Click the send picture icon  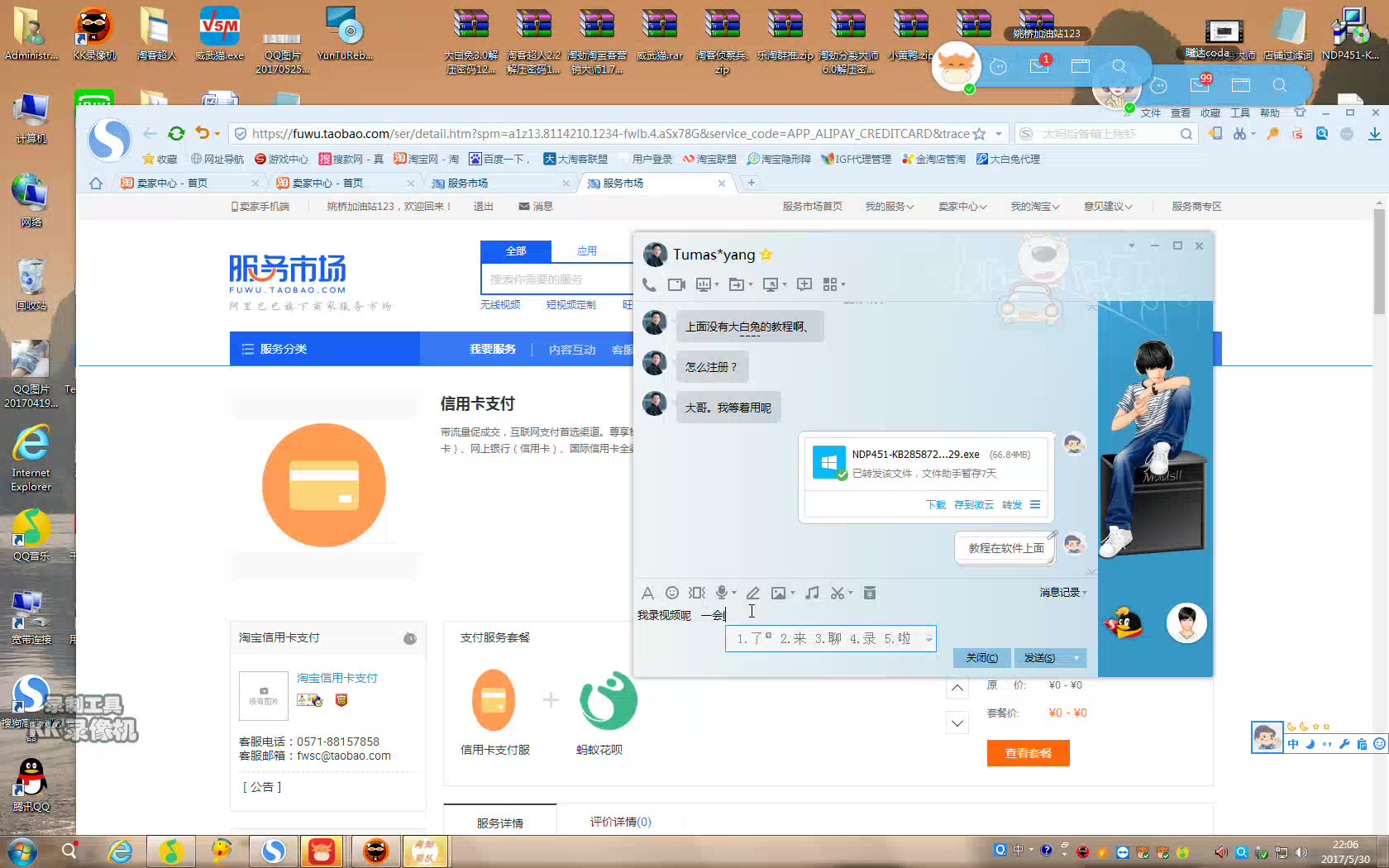(778, 593)
